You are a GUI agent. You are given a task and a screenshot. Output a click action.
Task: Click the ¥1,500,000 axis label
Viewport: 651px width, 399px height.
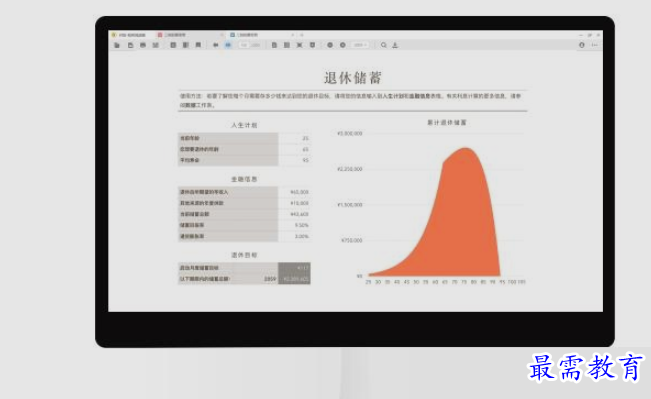coord(350,205)
